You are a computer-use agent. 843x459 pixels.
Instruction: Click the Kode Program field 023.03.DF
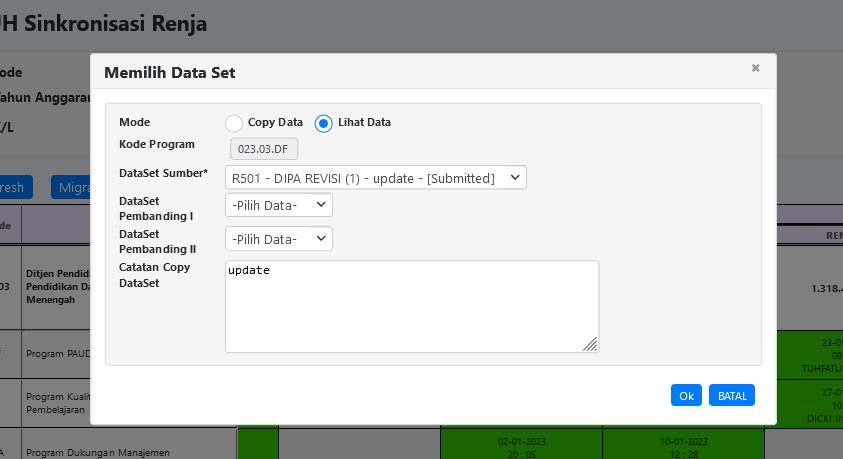261,149
